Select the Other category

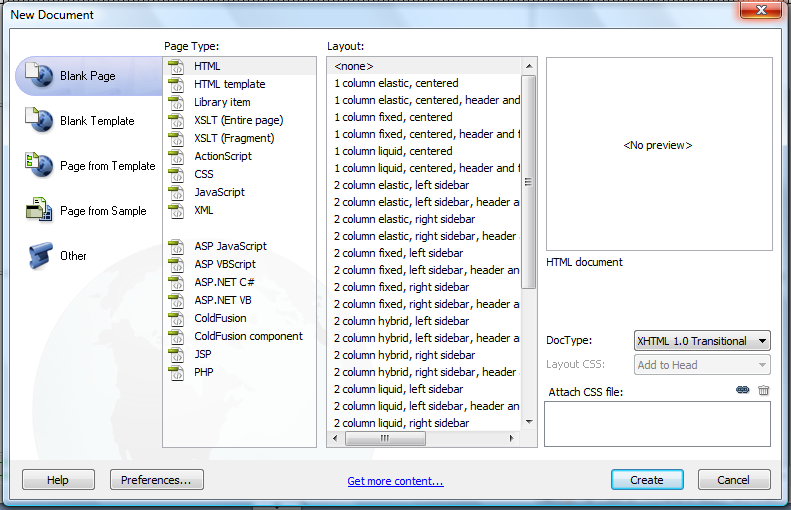[x=73, y=256]
